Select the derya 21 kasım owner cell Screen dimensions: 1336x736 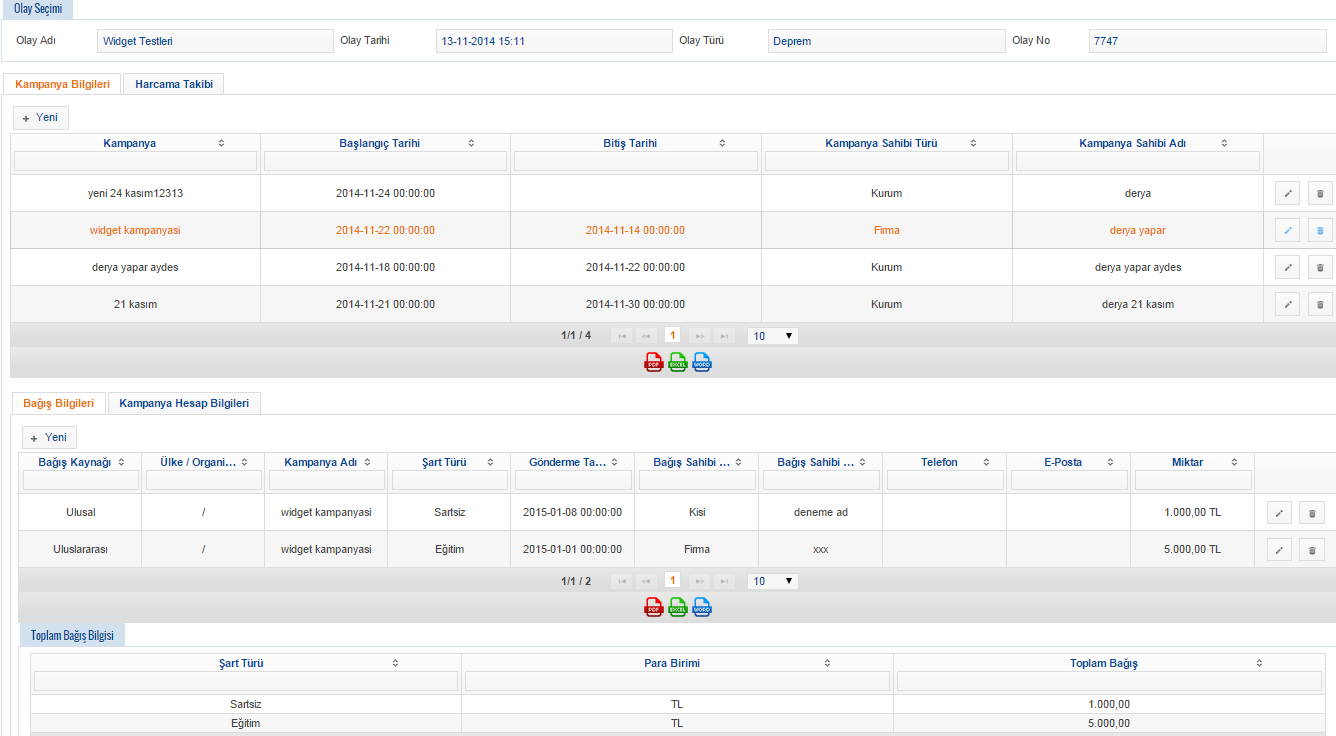(x=1138, y=305)
